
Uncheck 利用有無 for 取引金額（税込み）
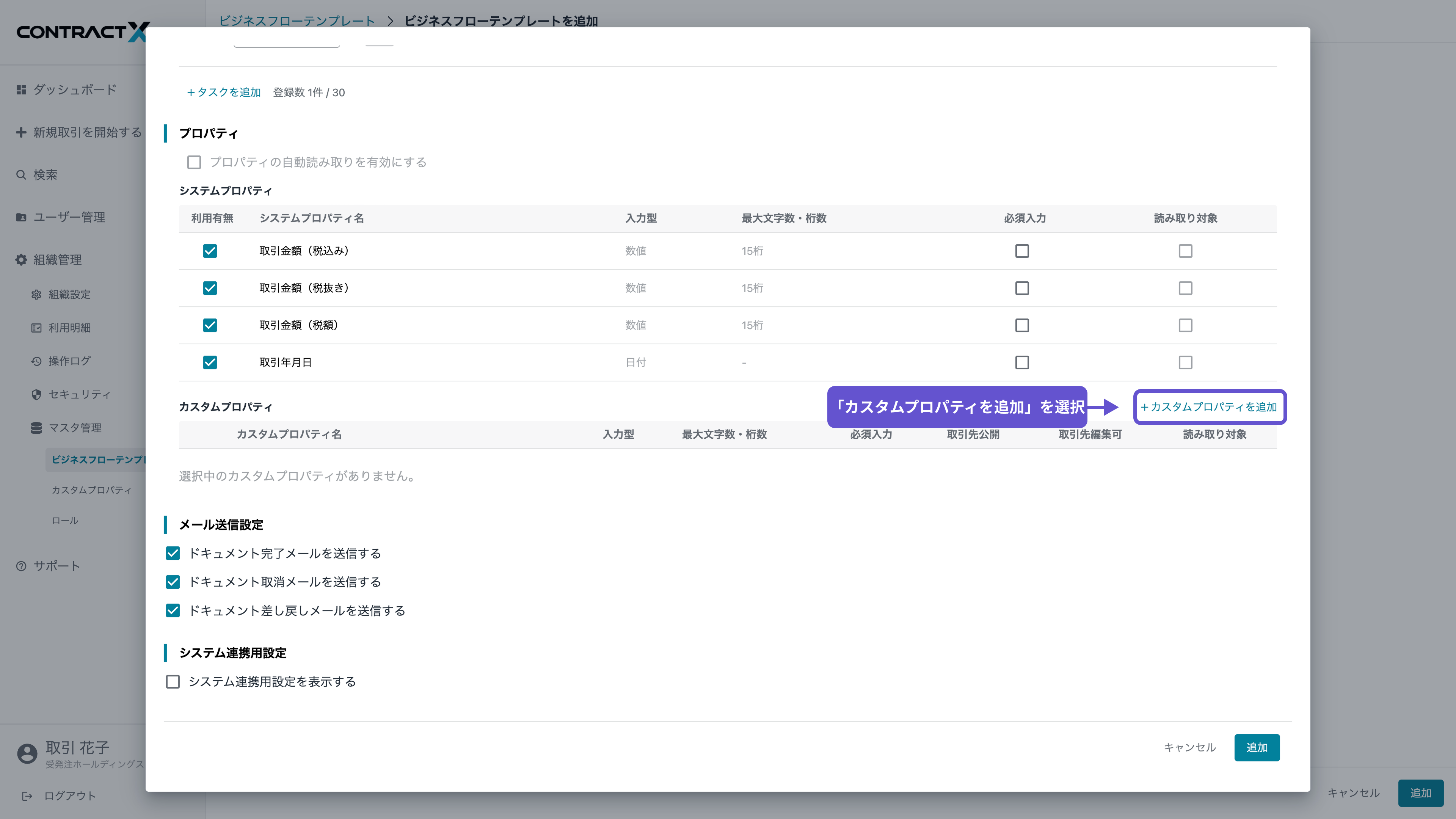210,251
